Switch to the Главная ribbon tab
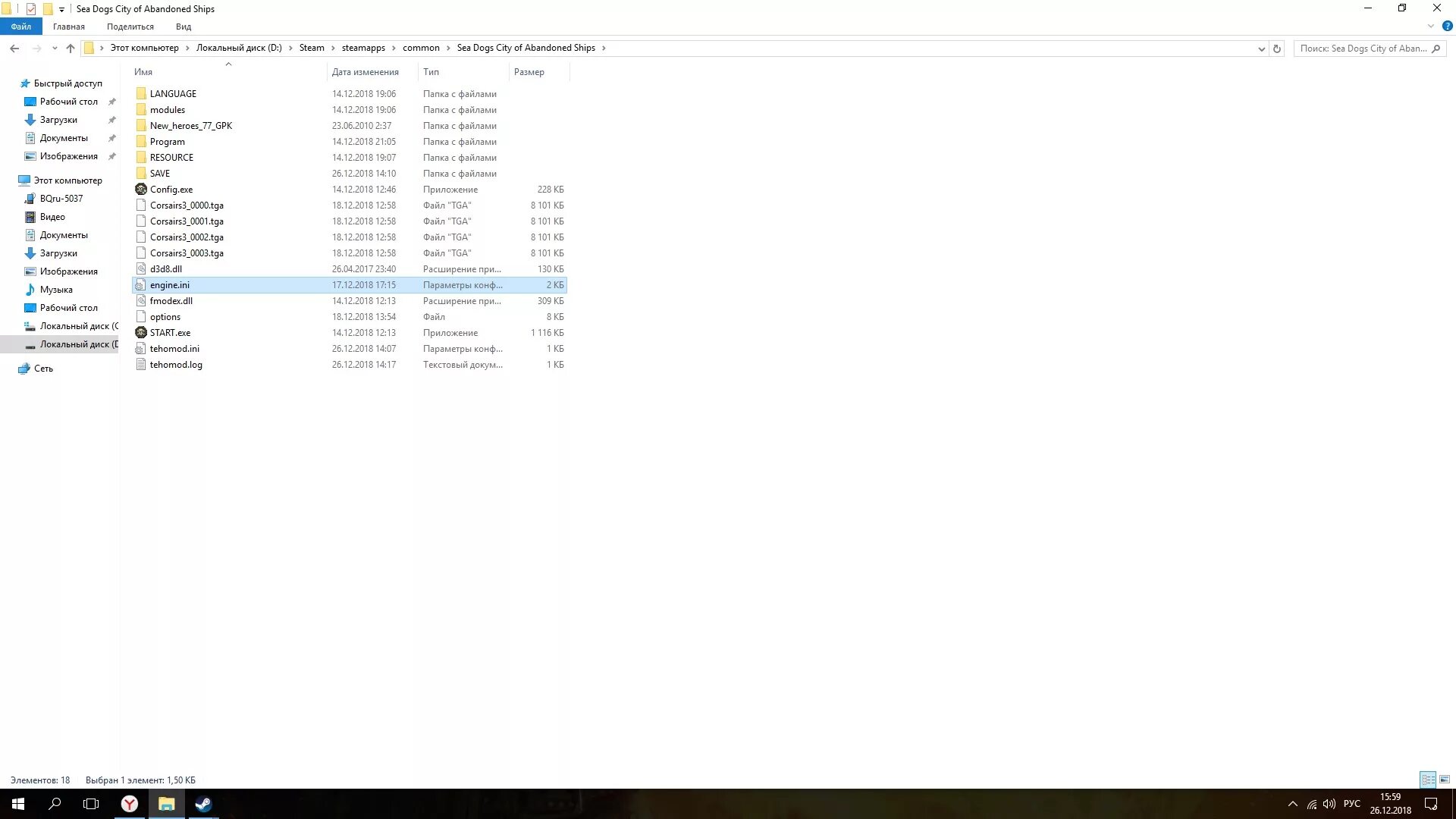 tap(69, 27)
